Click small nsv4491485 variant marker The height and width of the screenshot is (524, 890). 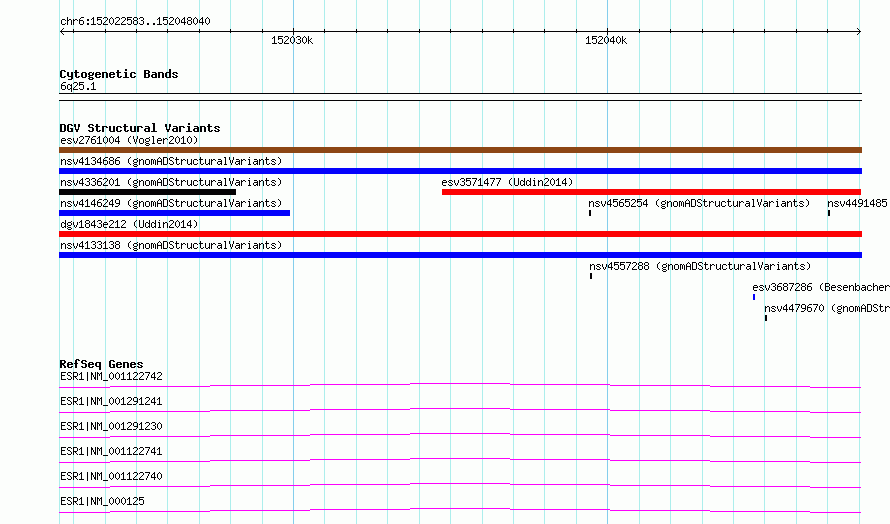(829, 213)
